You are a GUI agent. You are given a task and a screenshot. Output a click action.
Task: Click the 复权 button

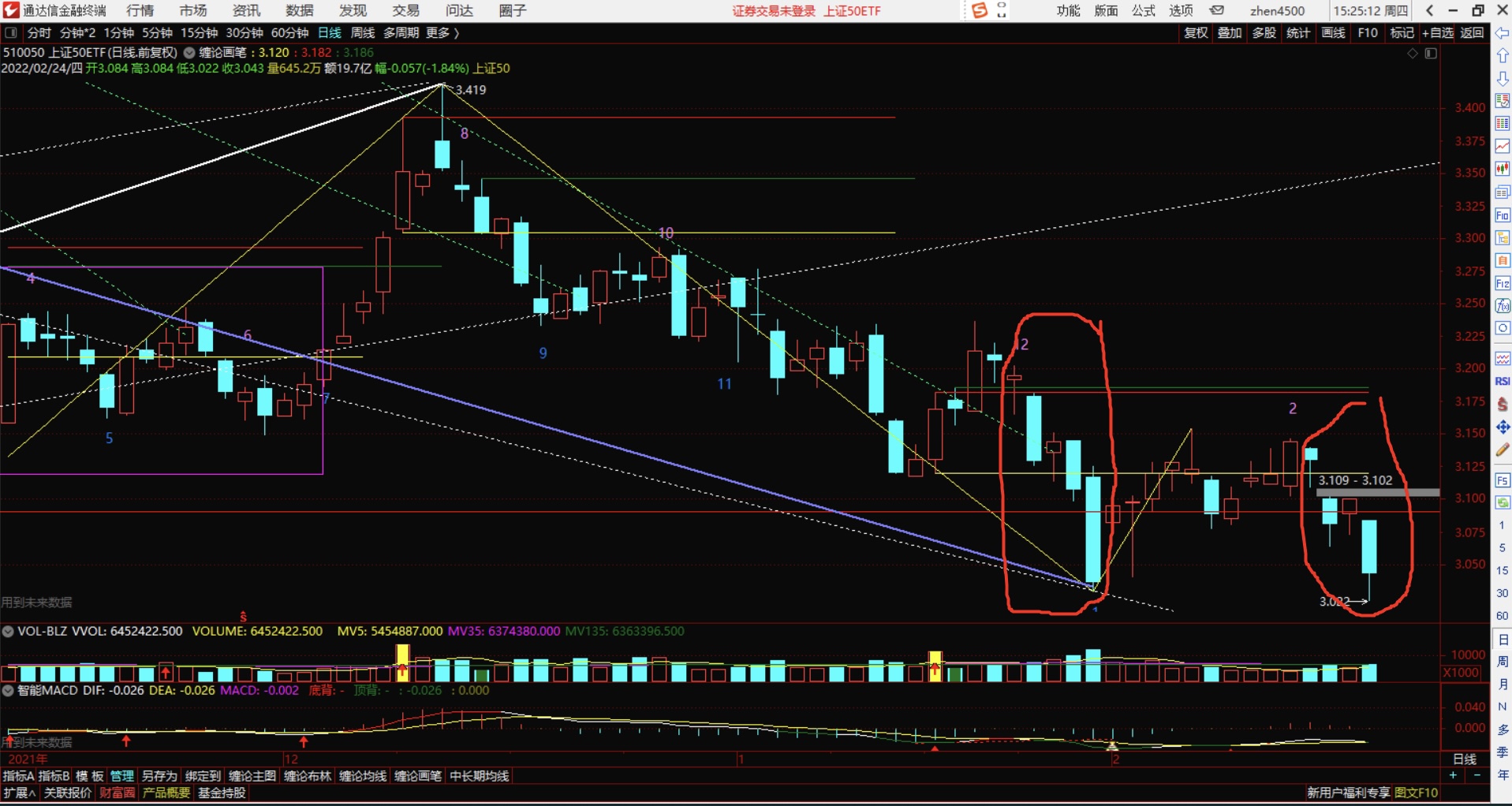tap(1197, 33)
